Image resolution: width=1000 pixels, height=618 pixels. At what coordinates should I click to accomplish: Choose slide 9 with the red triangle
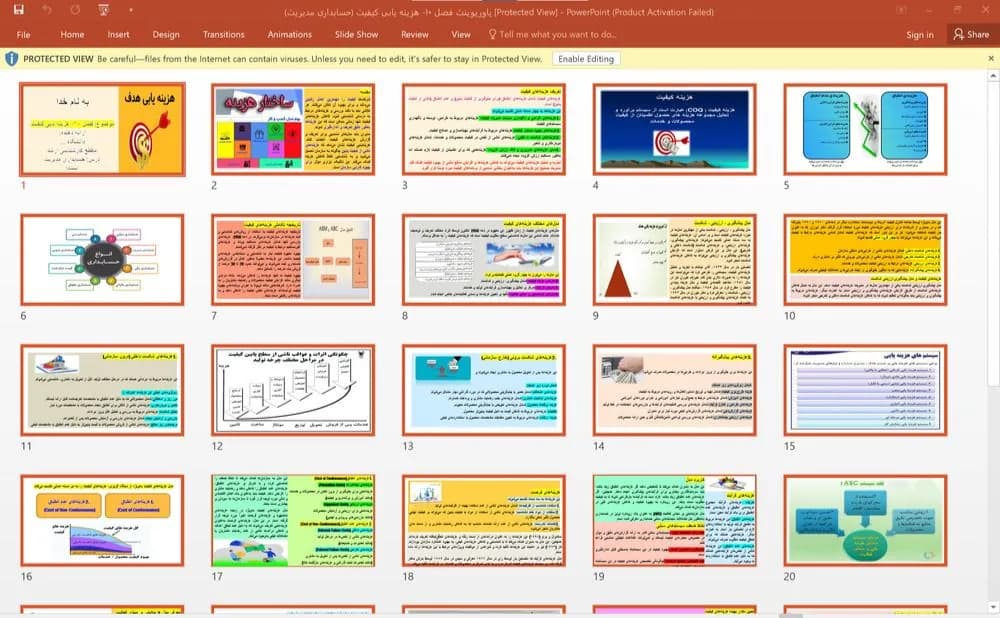(x=675, y=260)
